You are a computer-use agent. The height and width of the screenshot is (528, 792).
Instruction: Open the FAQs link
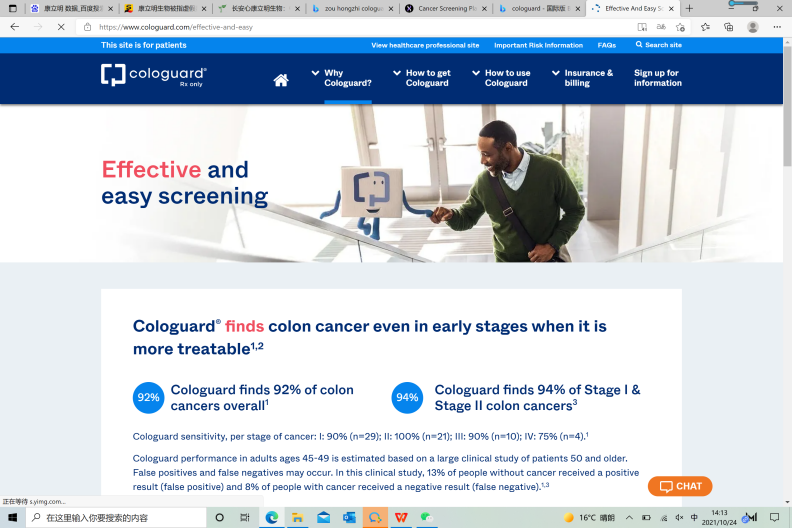coord(607,45)
